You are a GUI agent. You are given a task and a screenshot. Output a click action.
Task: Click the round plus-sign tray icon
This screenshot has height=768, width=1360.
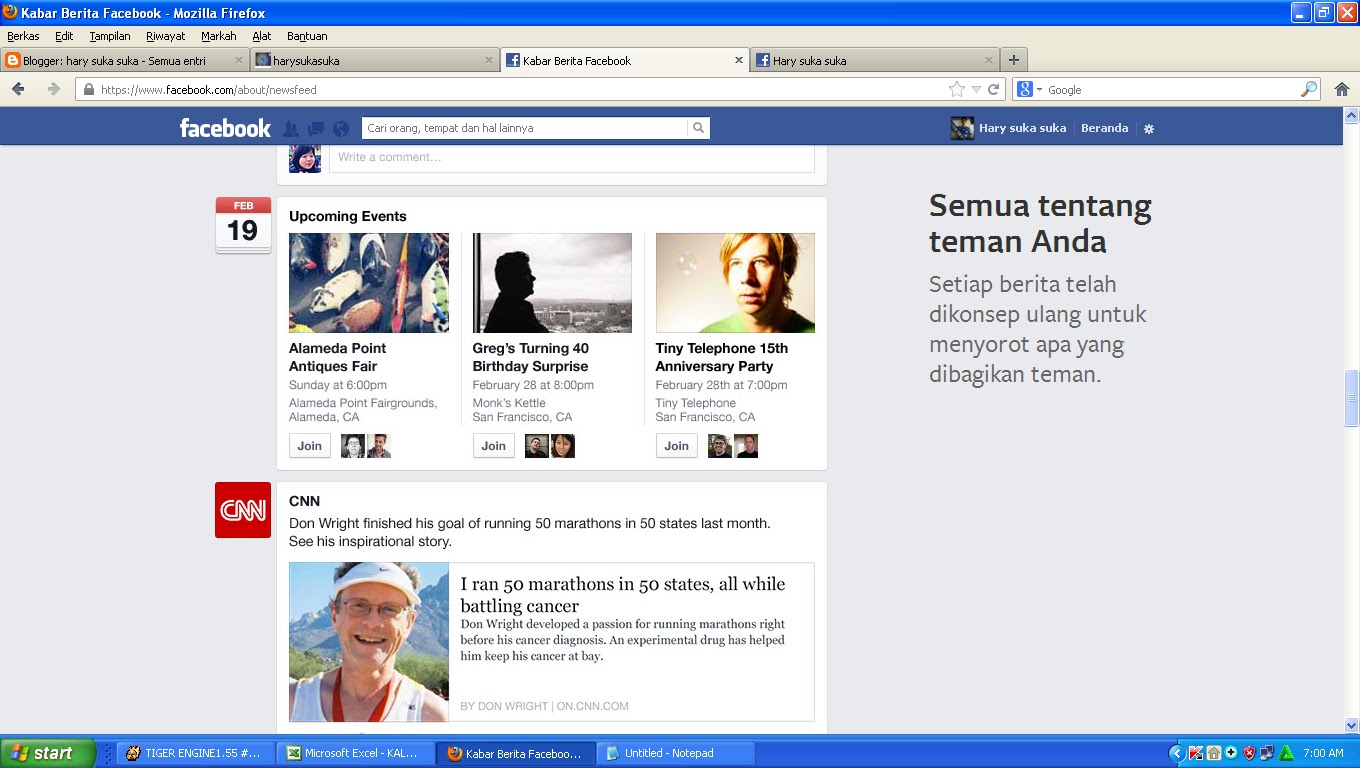tap(1231, 753)
